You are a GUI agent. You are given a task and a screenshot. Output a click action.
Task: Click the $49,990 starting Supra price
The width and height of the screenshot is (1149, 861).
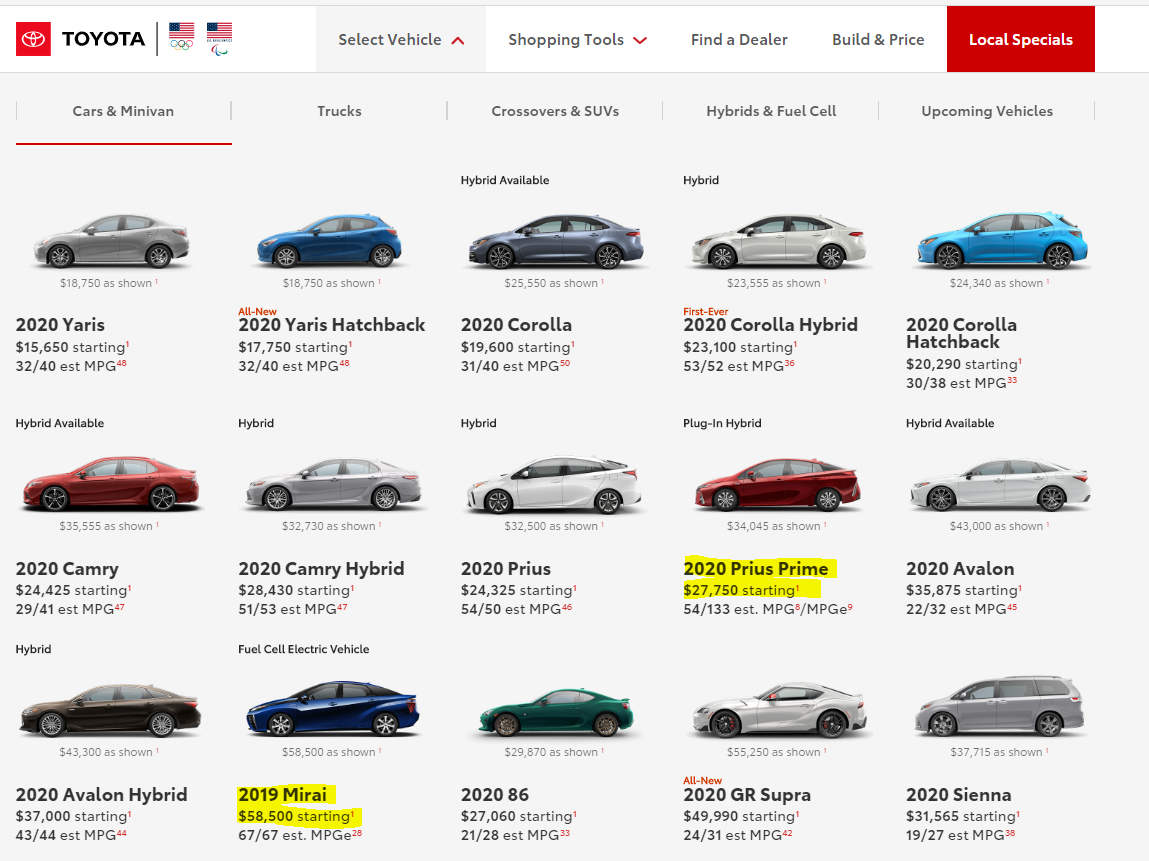click(741, 816)
